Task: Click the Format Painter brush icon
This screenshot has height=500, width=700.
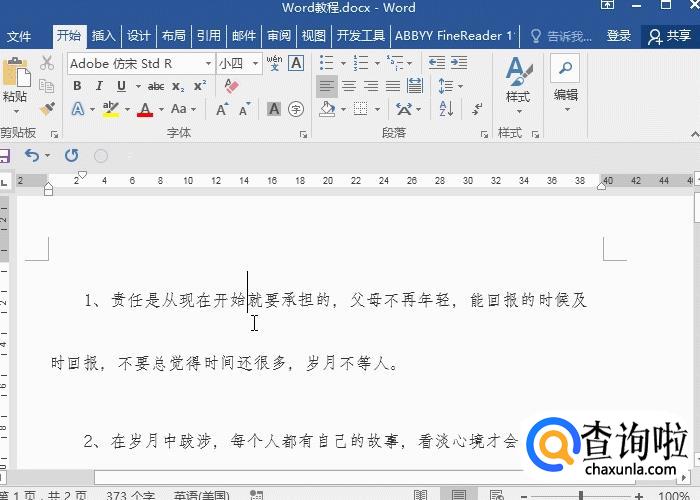Action: (x=47, y=108)
